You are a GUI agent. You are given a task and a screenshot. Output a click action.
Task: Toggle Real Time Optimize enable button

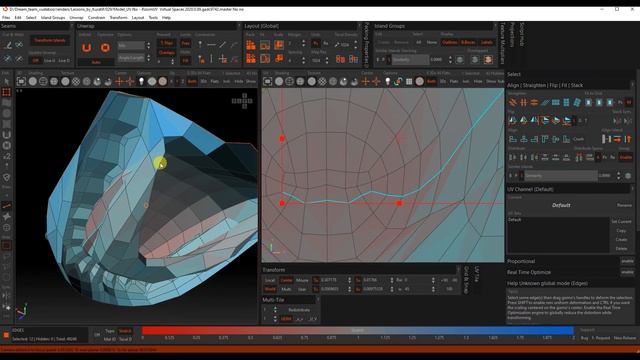[x=627, y=272]
